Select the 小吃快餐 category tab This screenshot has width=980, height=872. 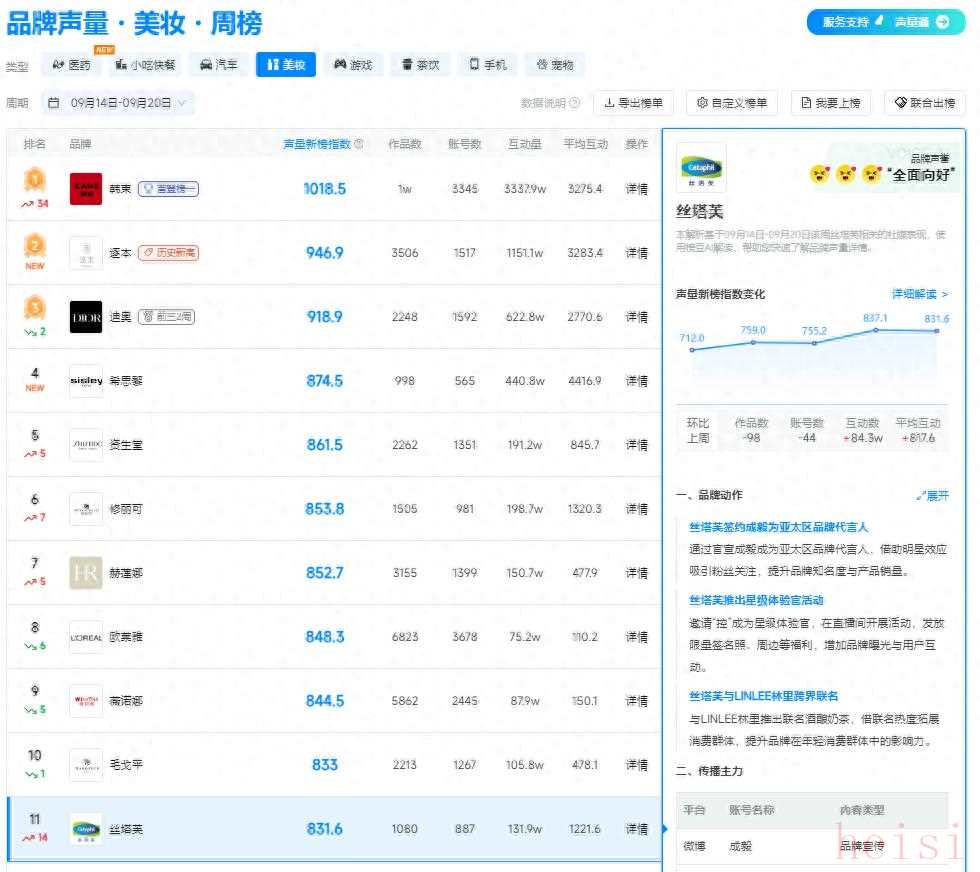(x=144, y=65)
